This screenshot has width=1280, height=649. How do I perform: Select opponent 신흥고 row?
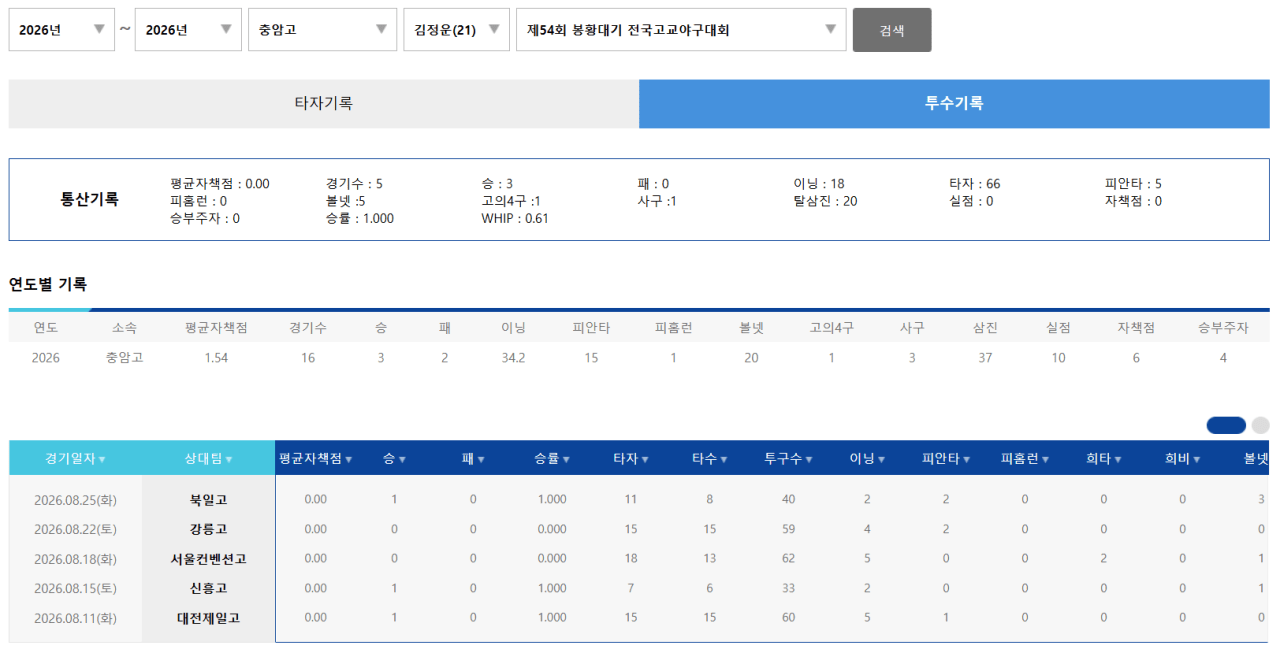208,588
